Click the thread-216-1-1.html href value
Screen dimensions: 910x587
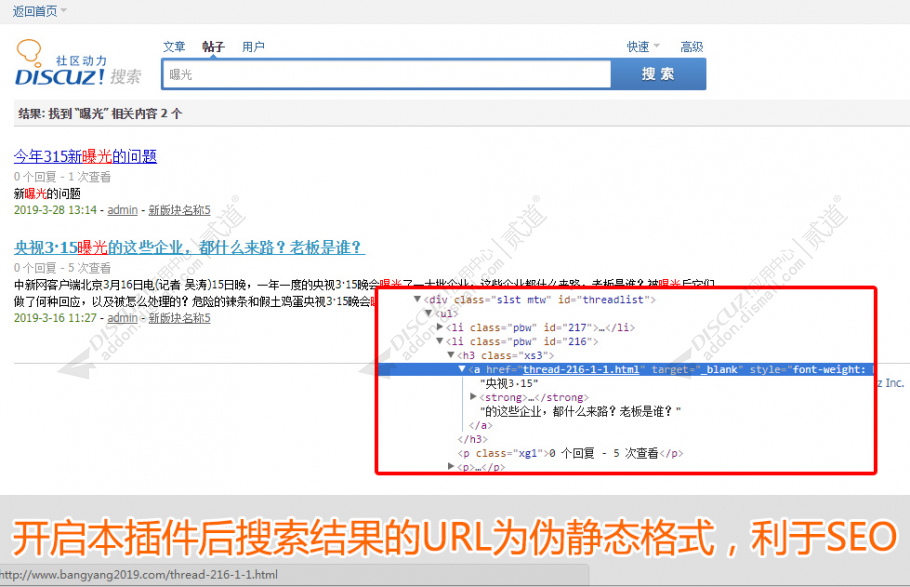click(581, 369)
